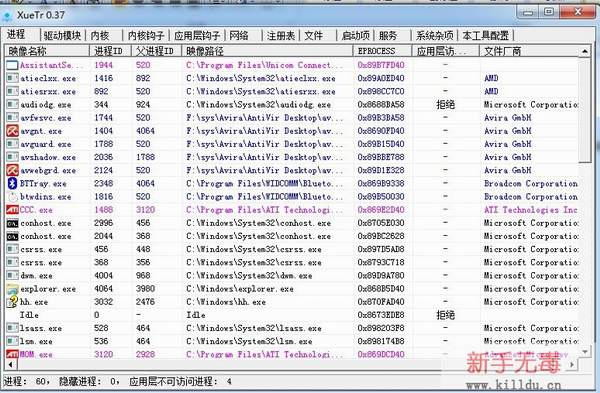
Task: Sort by 映像名称 column header
Action: click(x=47, y=51)
